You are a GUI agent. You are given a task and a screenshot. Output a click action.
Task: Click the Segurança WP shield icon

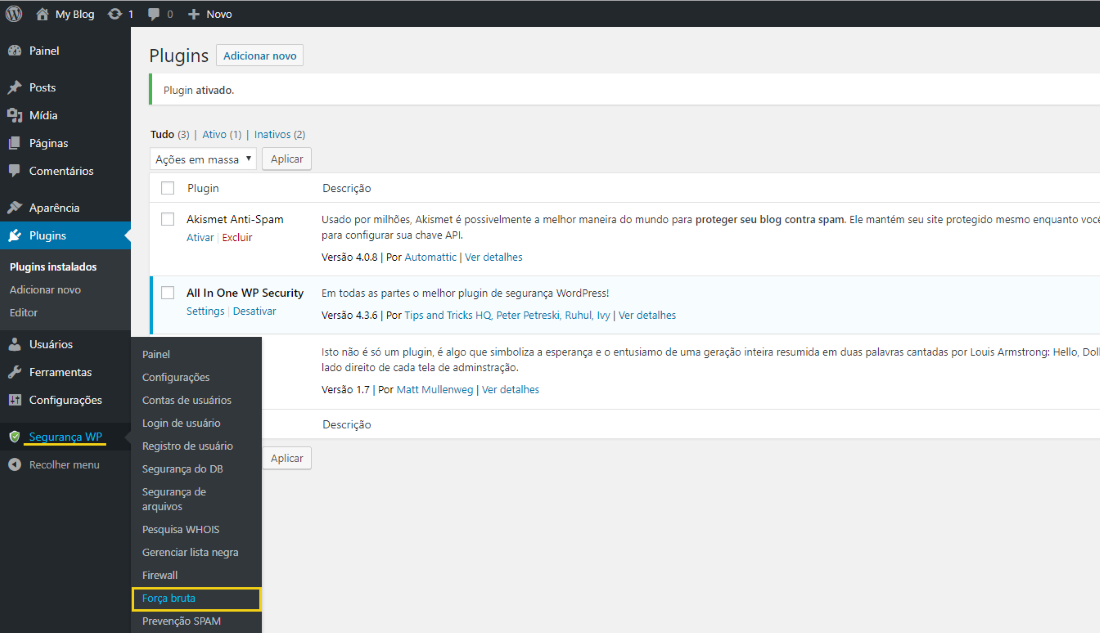[x=15, y=437]
